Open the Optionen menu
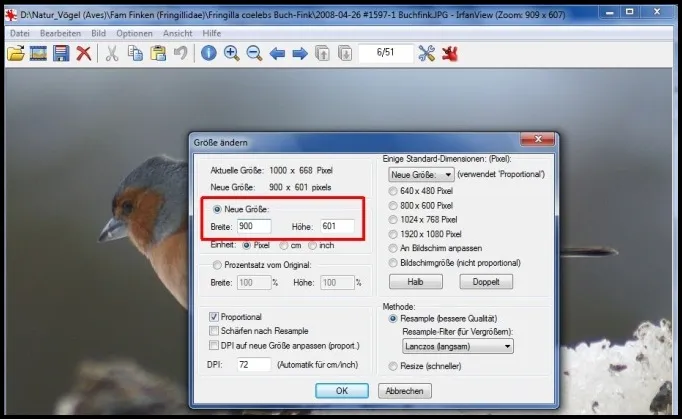Screen dimensions: 682x419 134,33
